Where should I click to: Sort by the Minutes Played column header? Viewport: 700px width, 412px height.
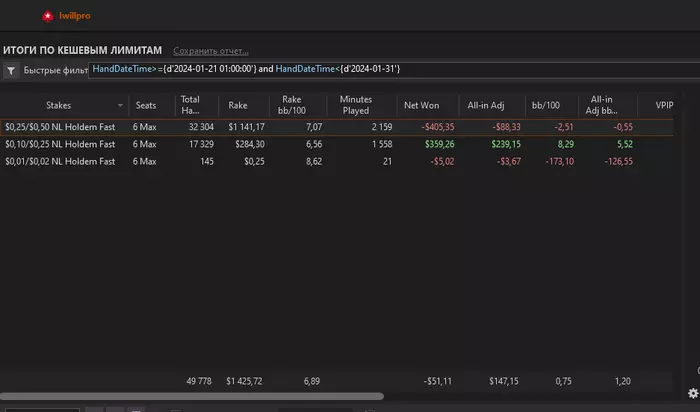(x=355, y=105)
